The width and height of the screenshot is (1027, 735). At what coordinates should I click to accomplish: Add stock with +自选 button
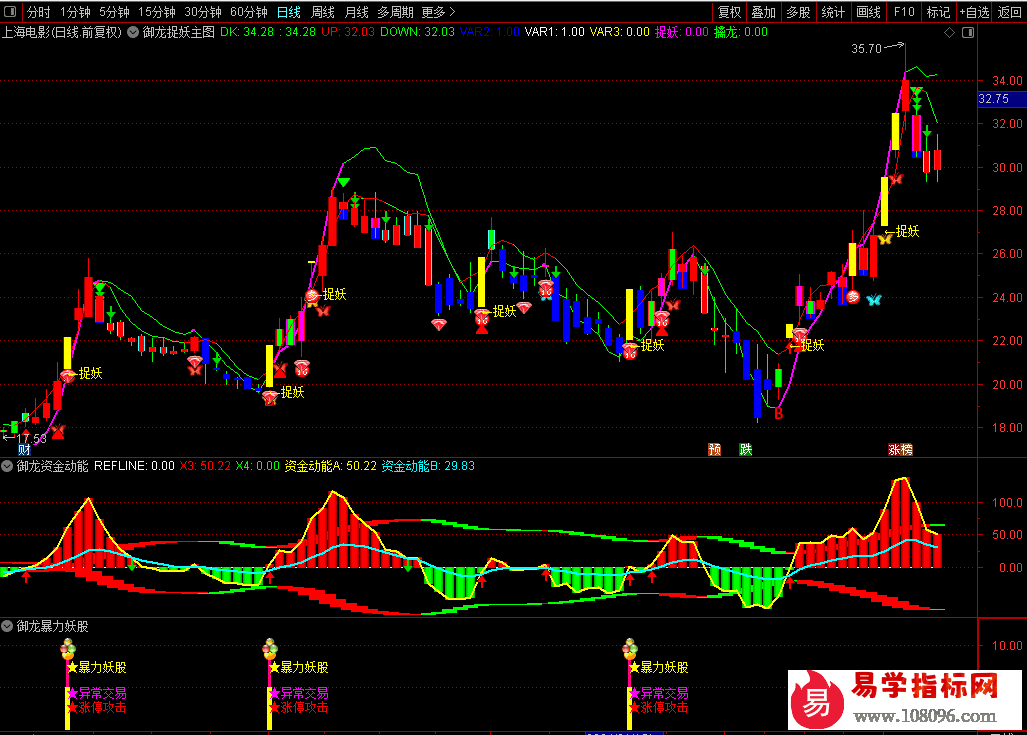pos(974,12)
